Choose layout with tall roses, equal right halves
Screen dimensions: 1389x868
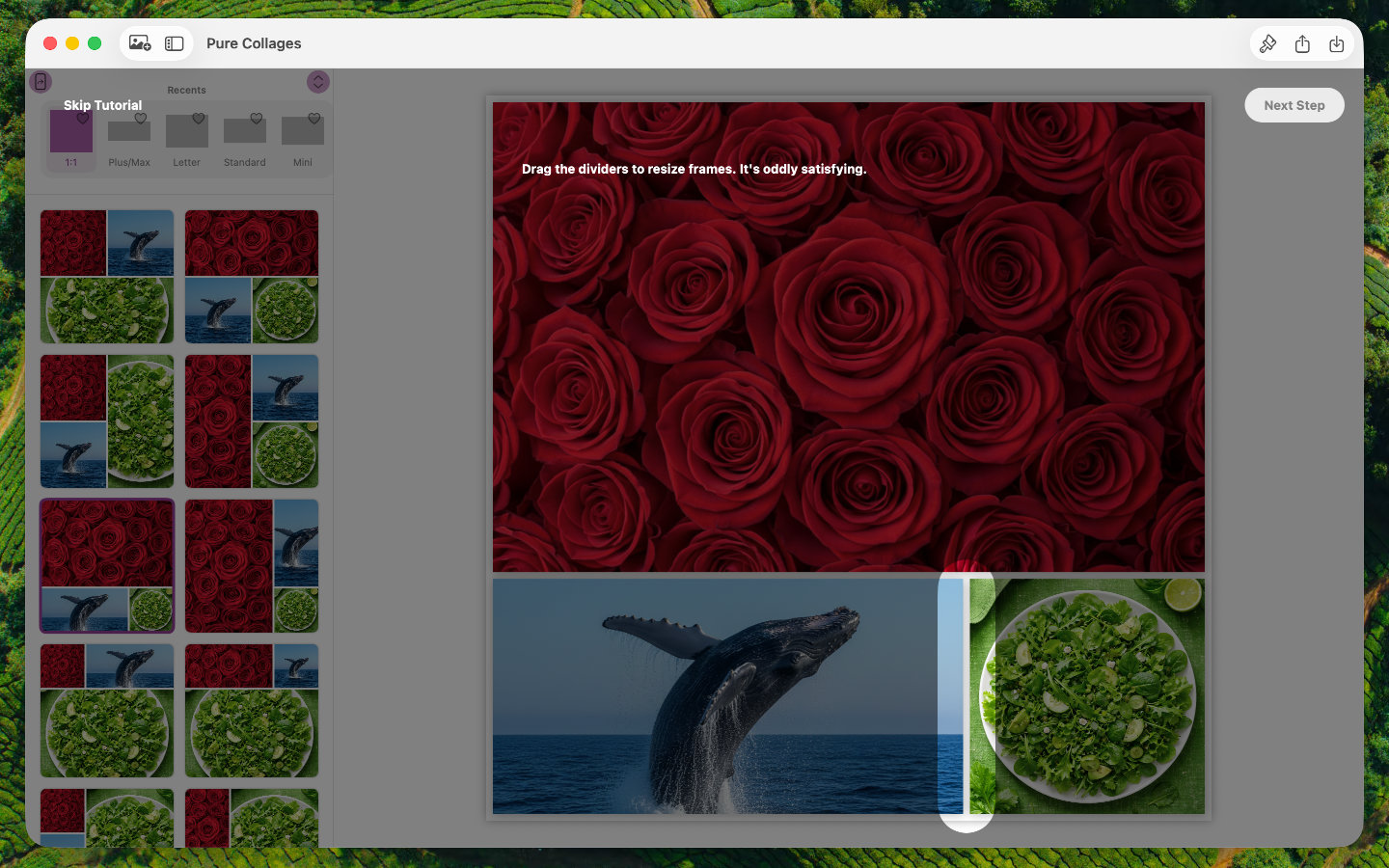[252, 421]
